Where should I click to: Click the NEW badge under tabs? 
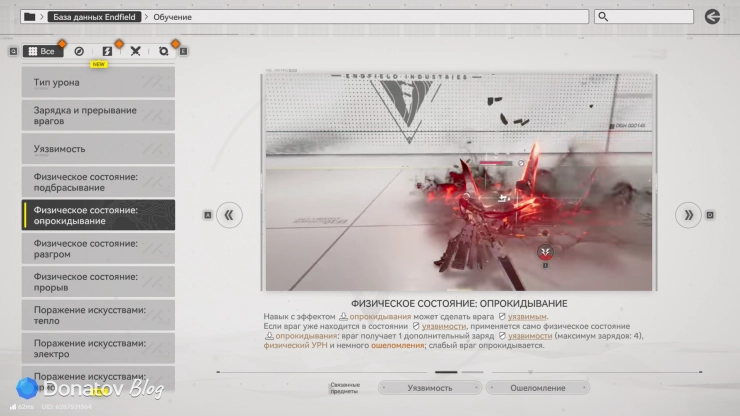(x=99, y=64)
